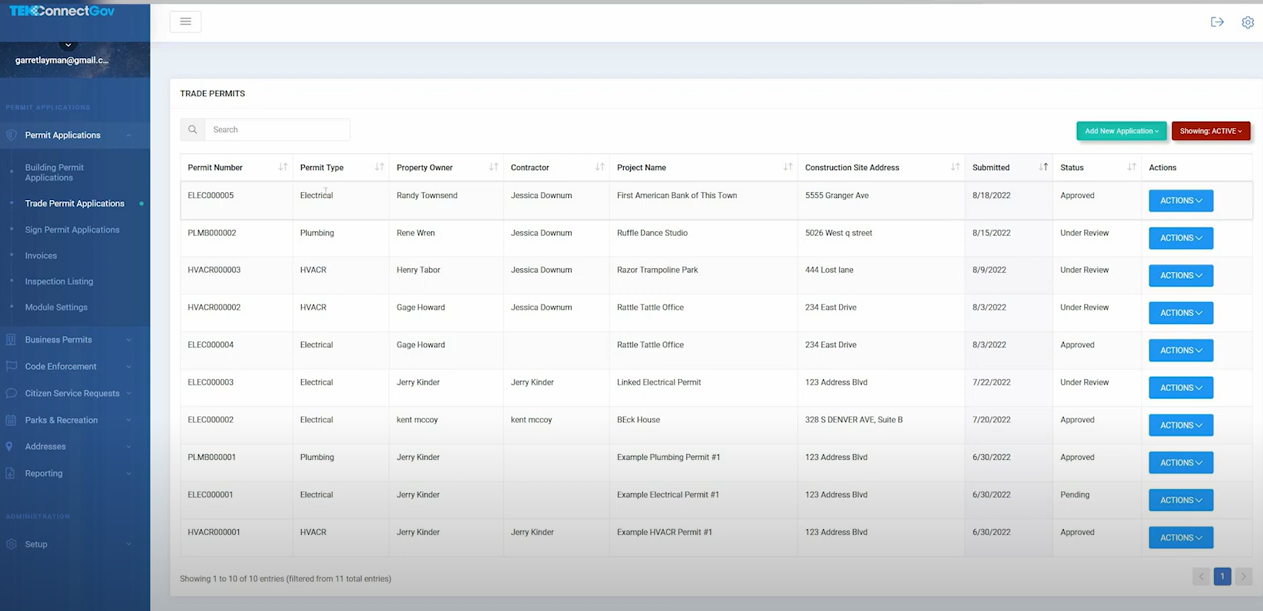
Task: Expand the Parks & Recreation section
Action: pyautogui.click(x=65, y=419)
